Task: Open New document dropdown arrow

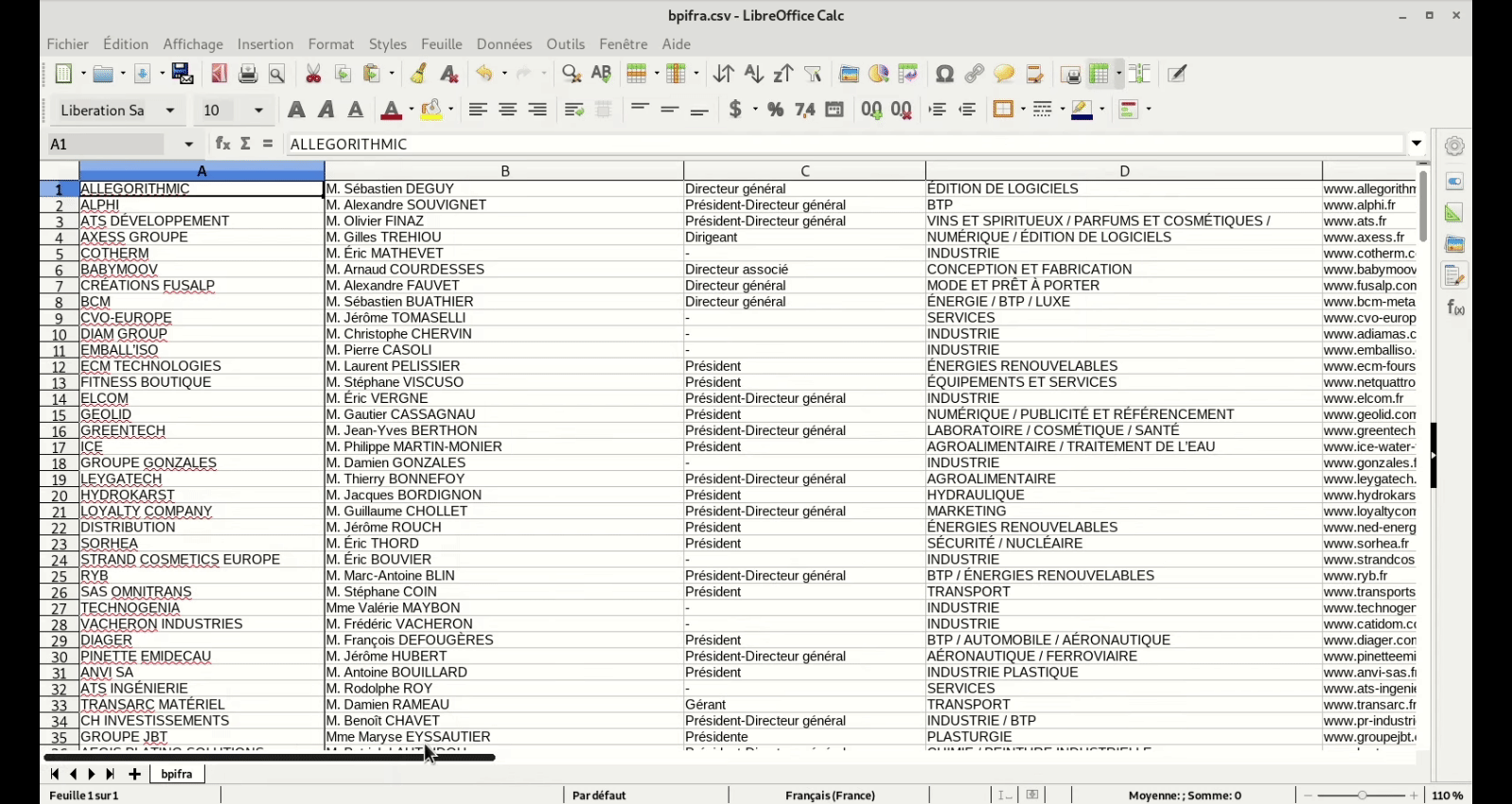Action: tap(82, 74)
